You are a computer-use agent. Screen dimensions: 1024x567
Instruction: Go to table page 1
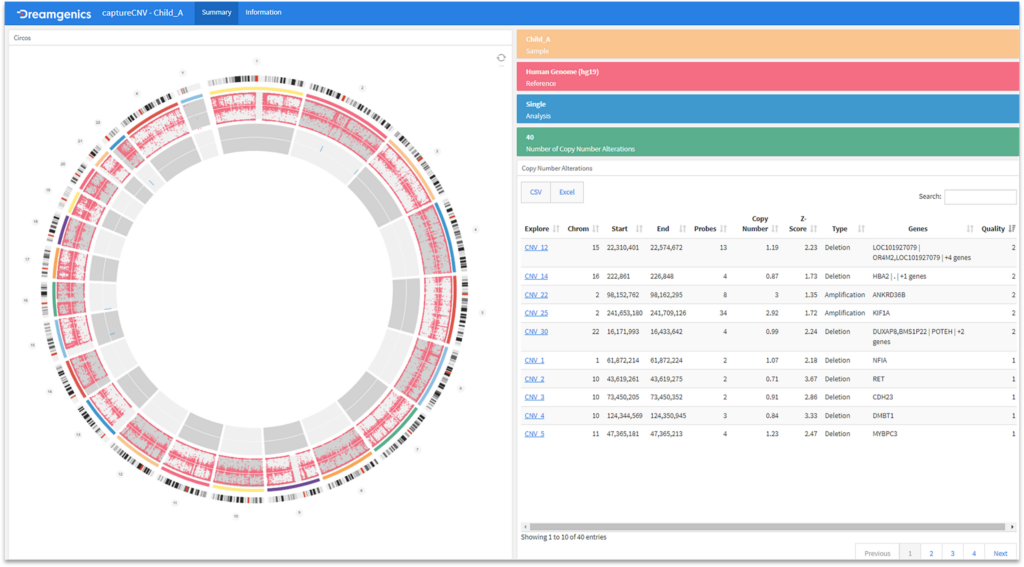(x=910, y=553)
